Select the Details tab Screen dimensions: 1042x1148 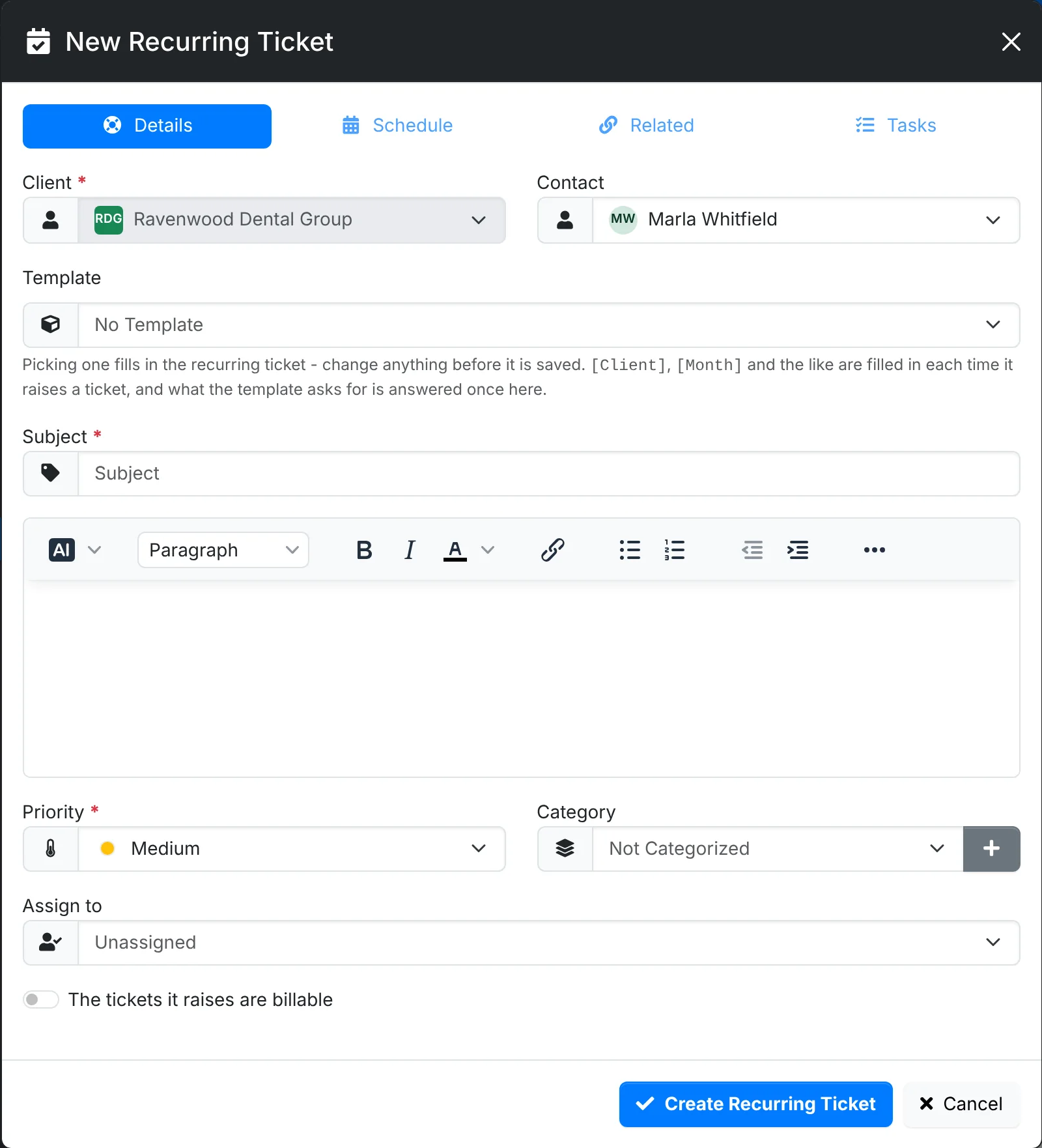[147, 126]
